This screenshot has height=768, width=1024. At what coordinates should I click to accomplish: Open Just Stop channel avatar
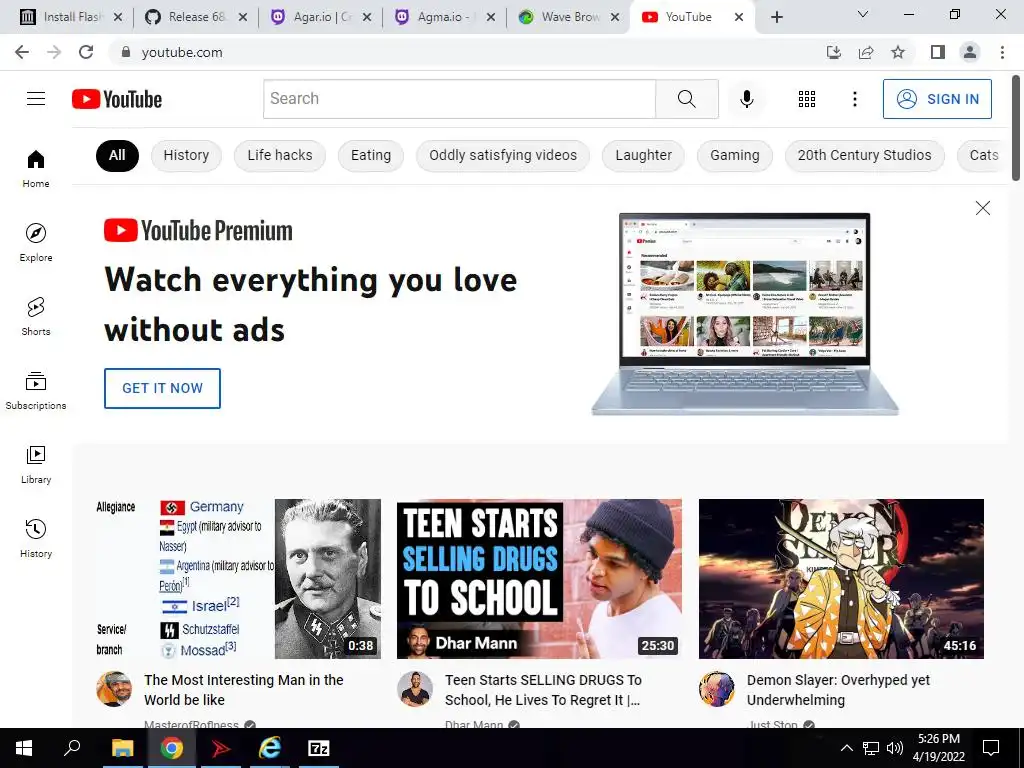(x=716, y=689)
